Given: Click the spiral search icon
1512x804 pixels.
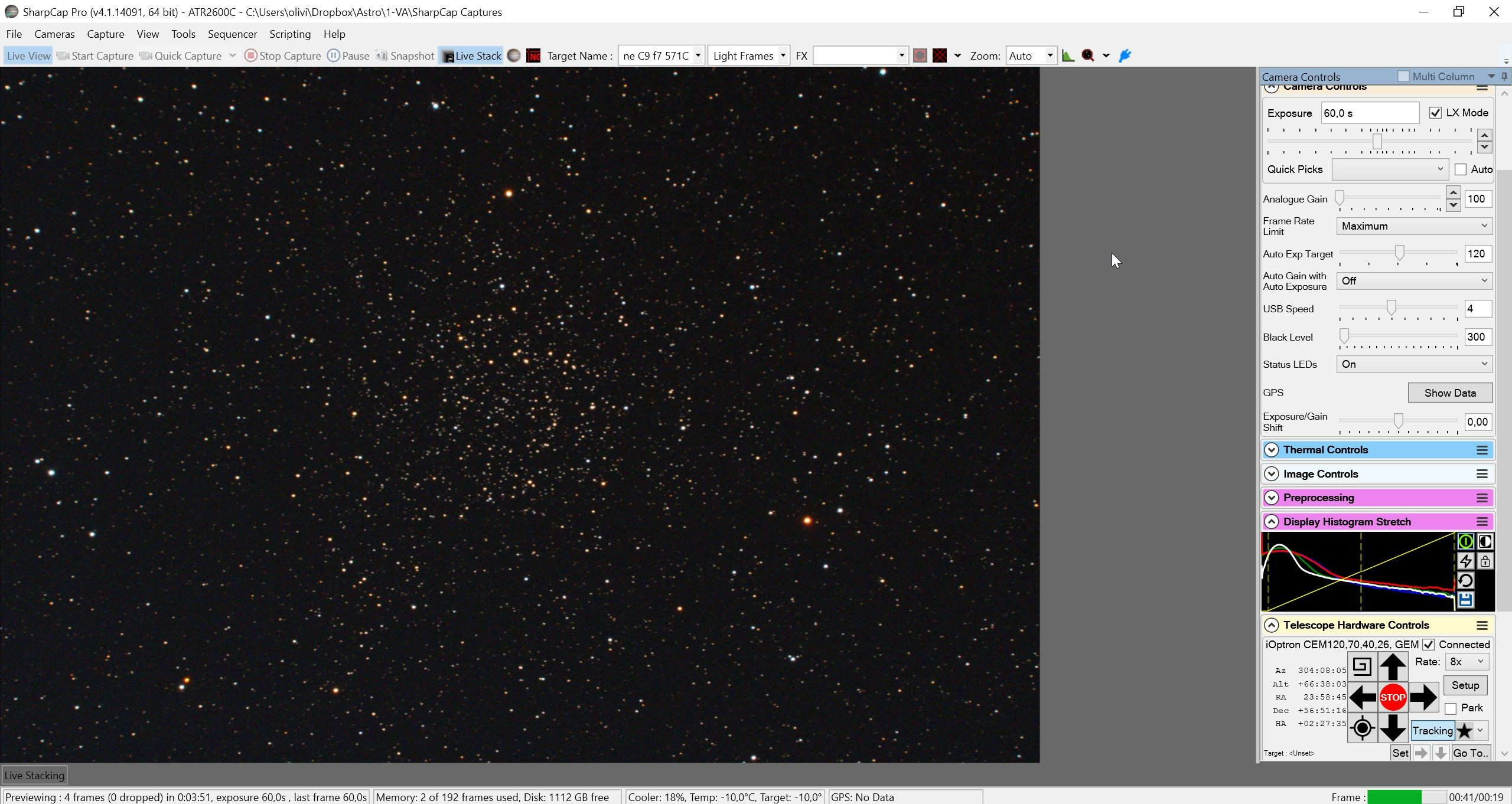Looking at the screenshot, I should click(x=1362, y=667).
